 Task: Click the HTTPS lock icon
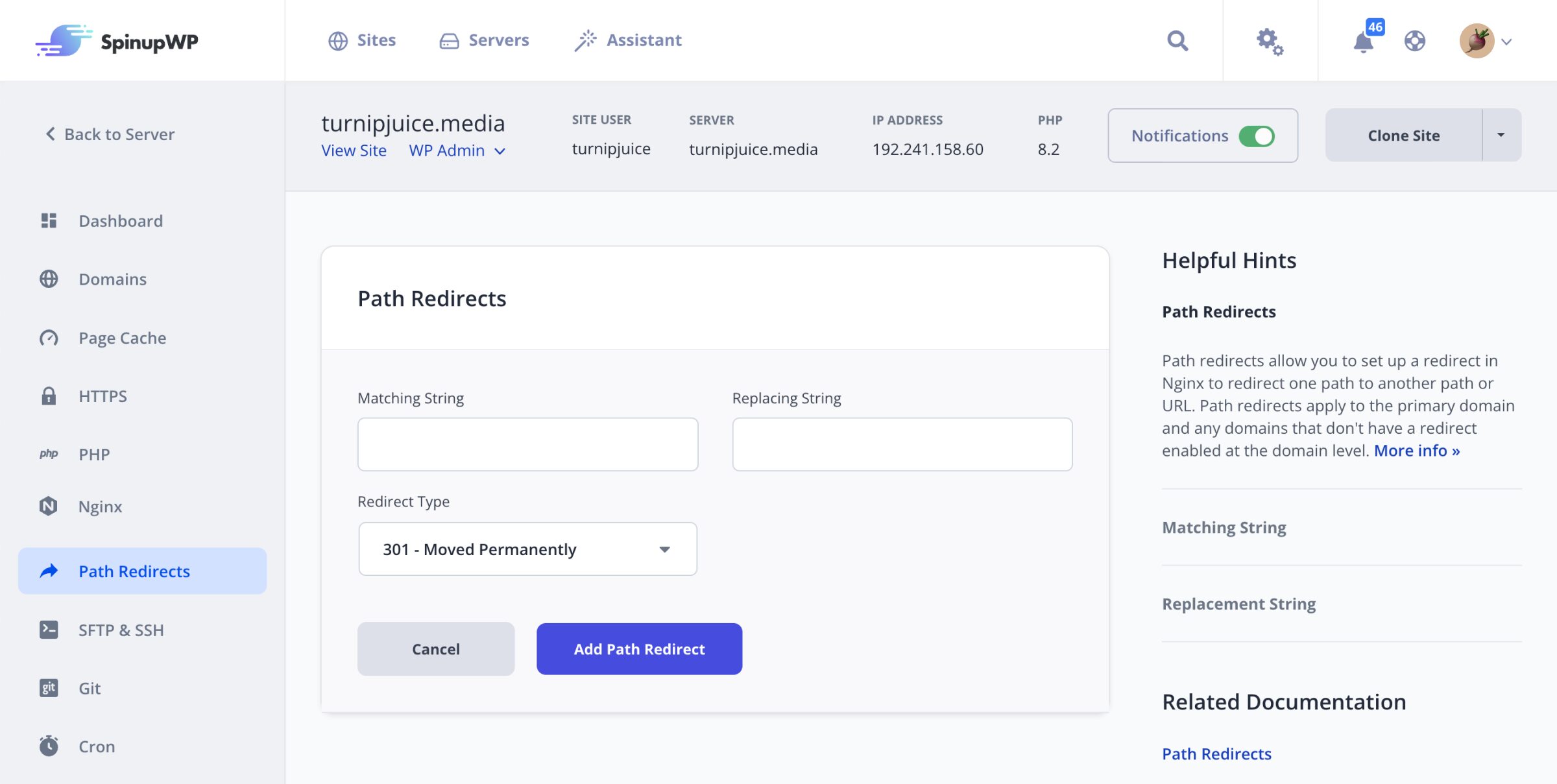(x=49, y=396)
